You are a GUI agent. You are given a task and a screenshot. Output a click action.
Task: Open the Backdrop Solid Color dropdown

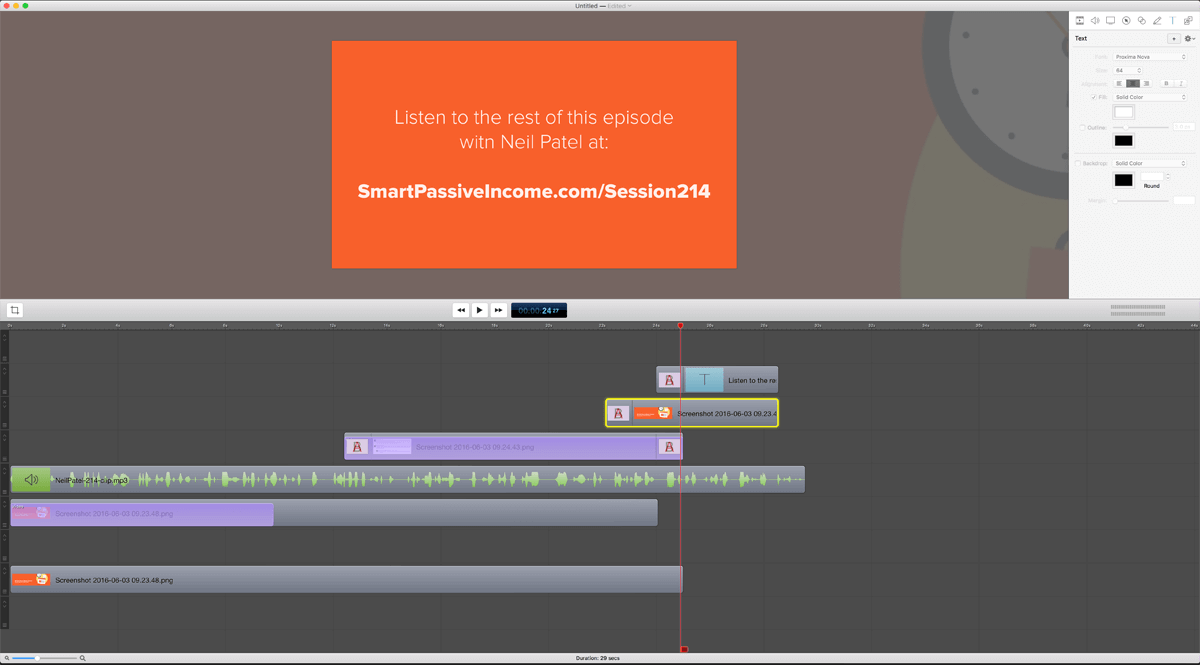pyautogui.click(x=1150, y=163)
